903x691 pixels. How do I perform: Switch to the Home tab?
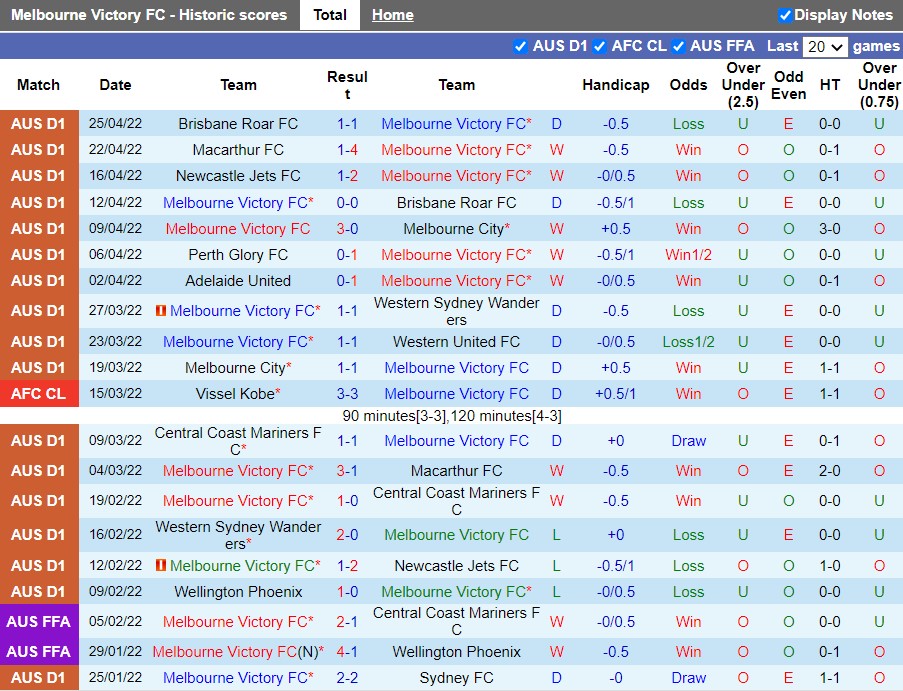[x=392, y=15]
